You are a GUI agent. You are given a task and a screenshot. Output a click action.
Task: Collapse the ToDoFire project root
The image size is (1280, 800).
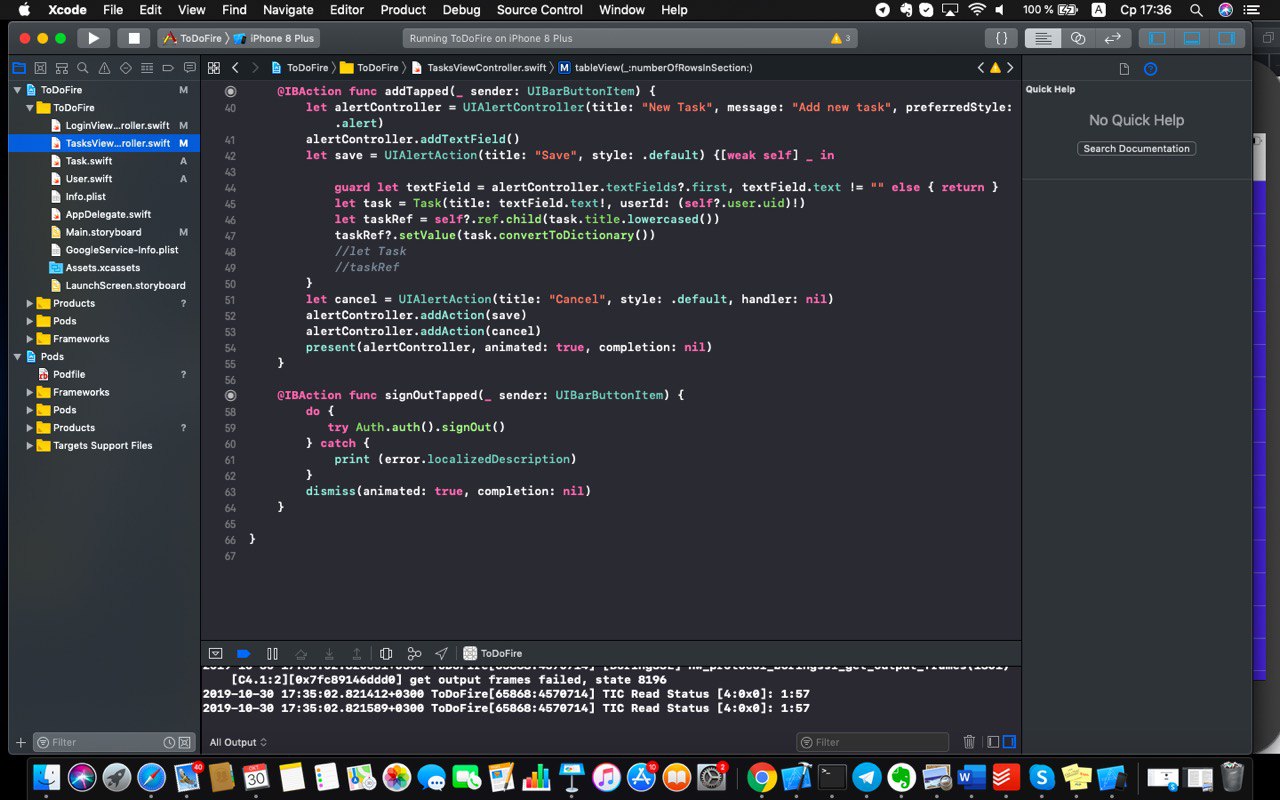click(17, 90)
